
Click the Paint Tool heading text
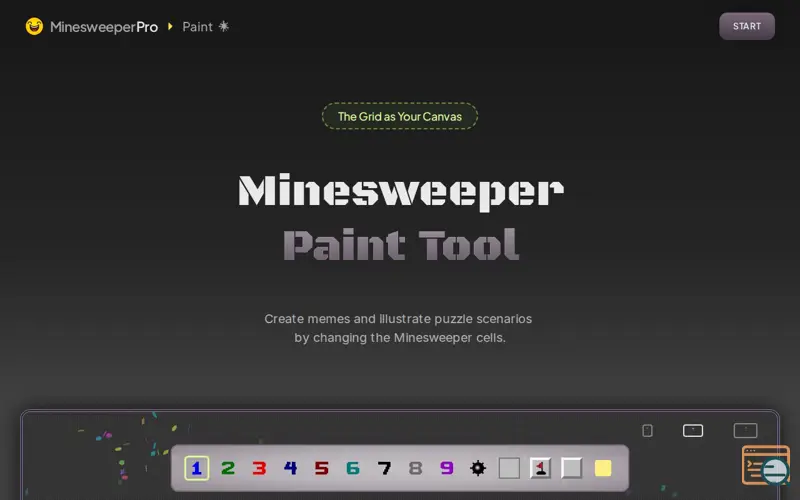tap(401, 245)
